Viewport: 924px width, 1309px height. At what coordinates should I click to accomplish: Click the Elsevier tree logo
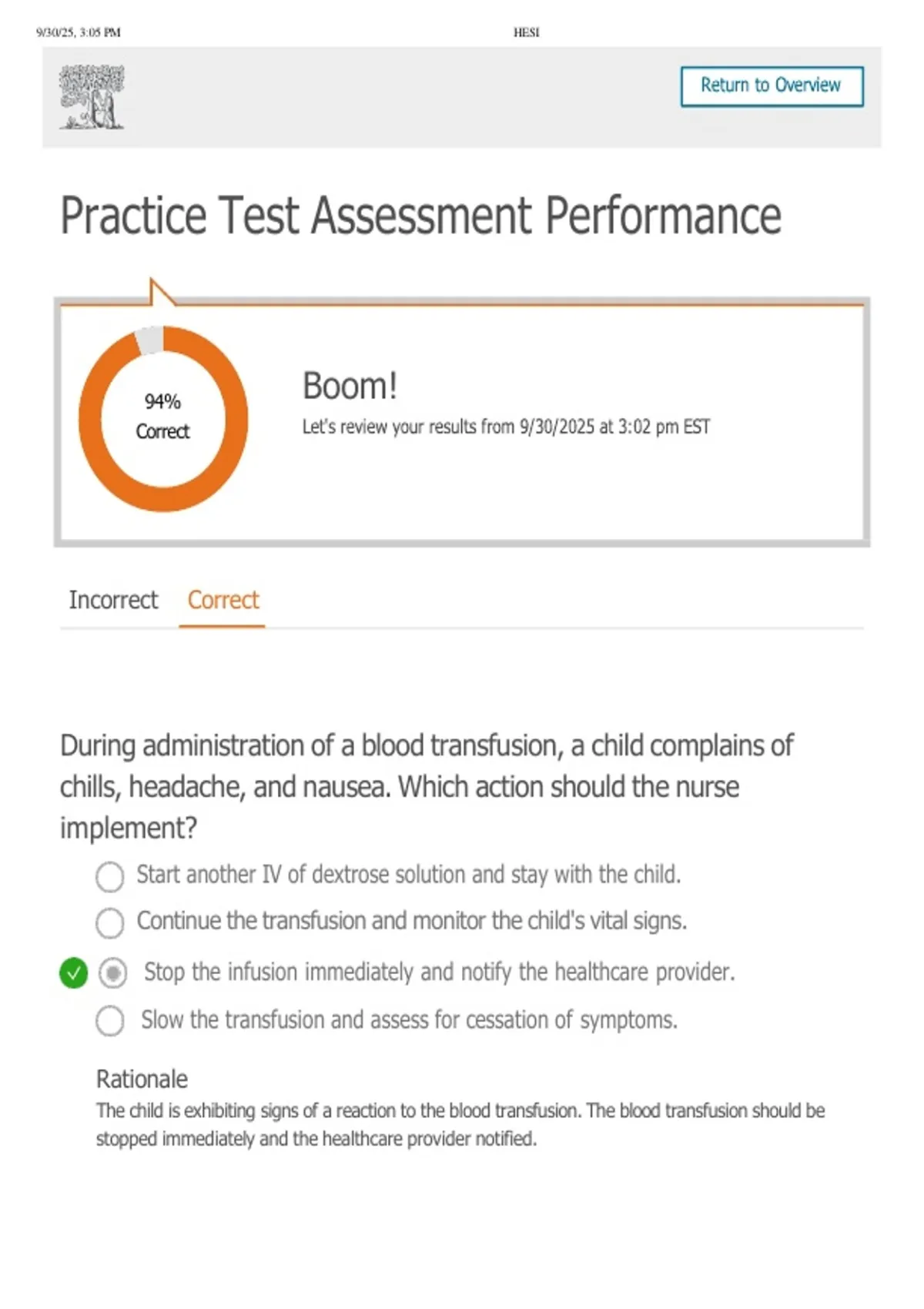[92, 97]
